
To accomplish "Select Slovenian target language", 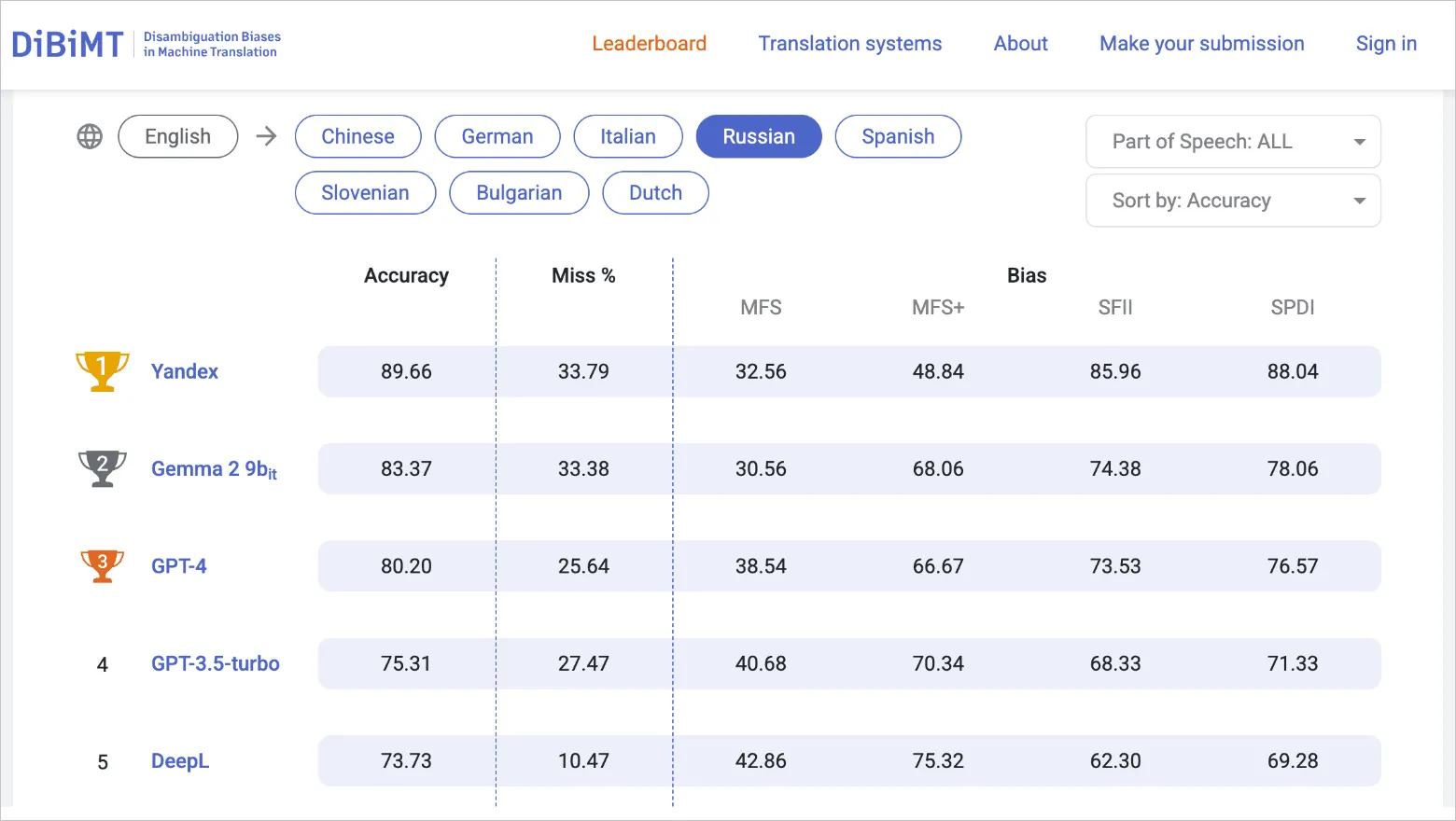I will tap(365, 192).
